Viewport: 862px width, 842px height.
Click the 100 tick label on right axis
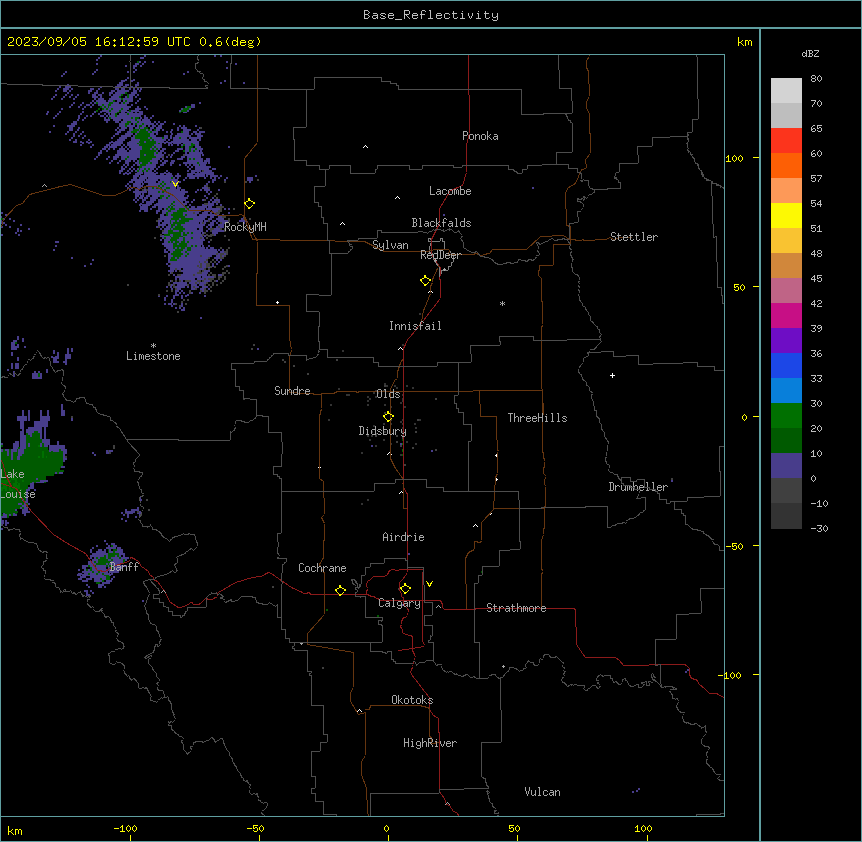click(x=734, y=158)
